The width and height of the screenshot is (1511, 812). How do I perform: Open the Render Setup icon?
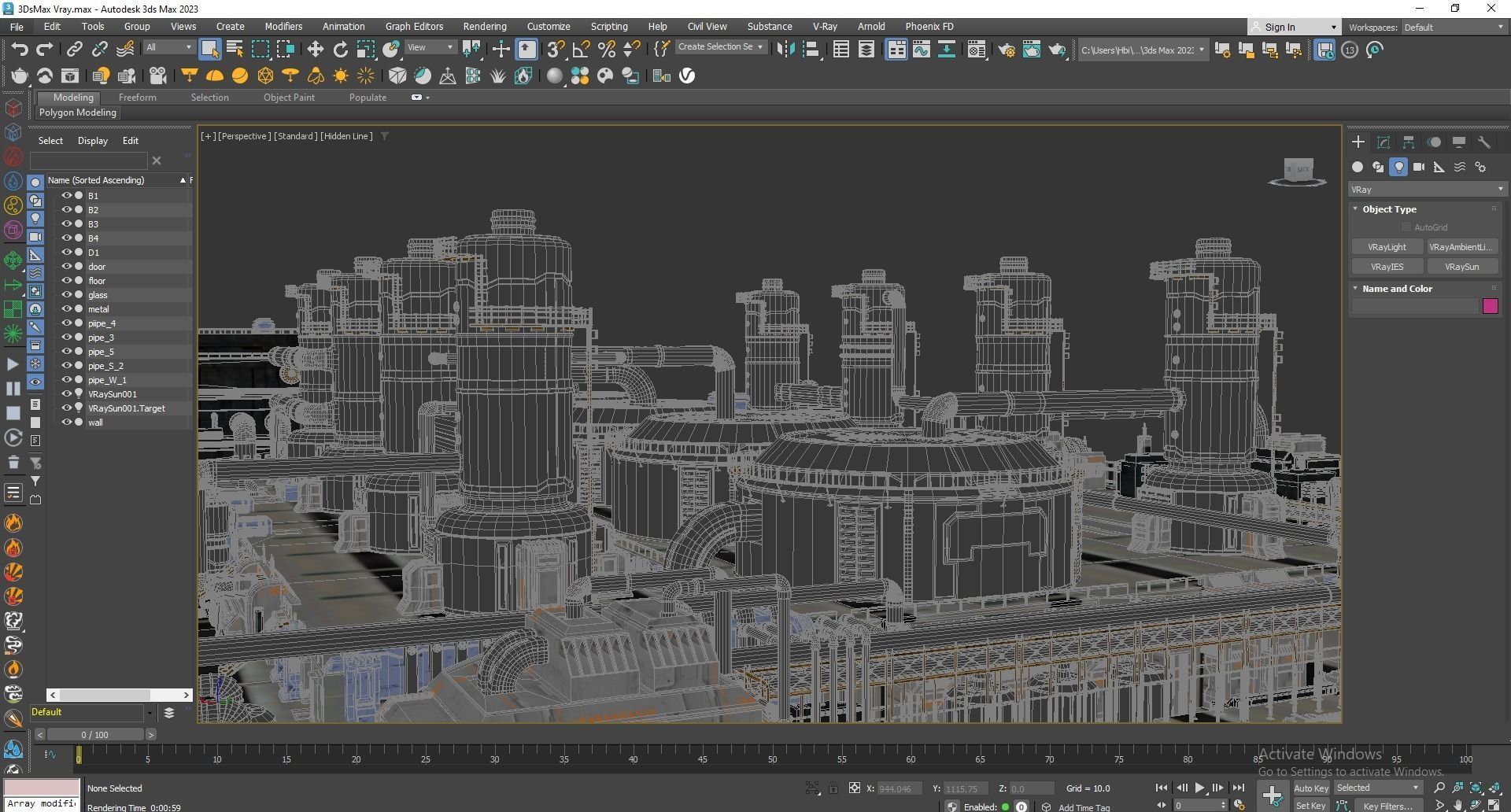click(1007, 50)
